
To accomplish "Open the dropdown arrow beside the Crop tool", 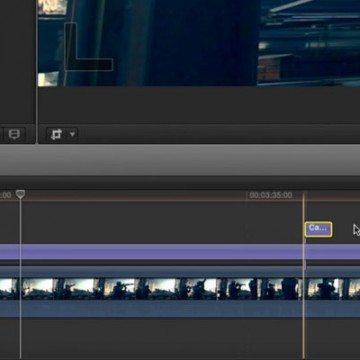I will 72,134.
